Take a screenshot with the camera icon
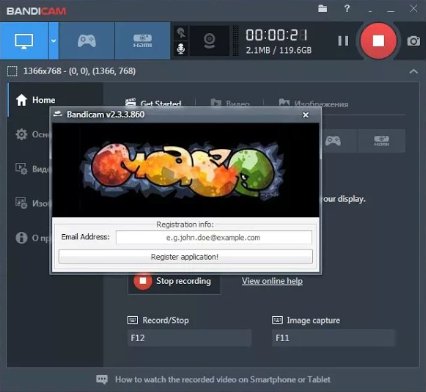Viewport: 426px width, 392px height. click(413, 41)
